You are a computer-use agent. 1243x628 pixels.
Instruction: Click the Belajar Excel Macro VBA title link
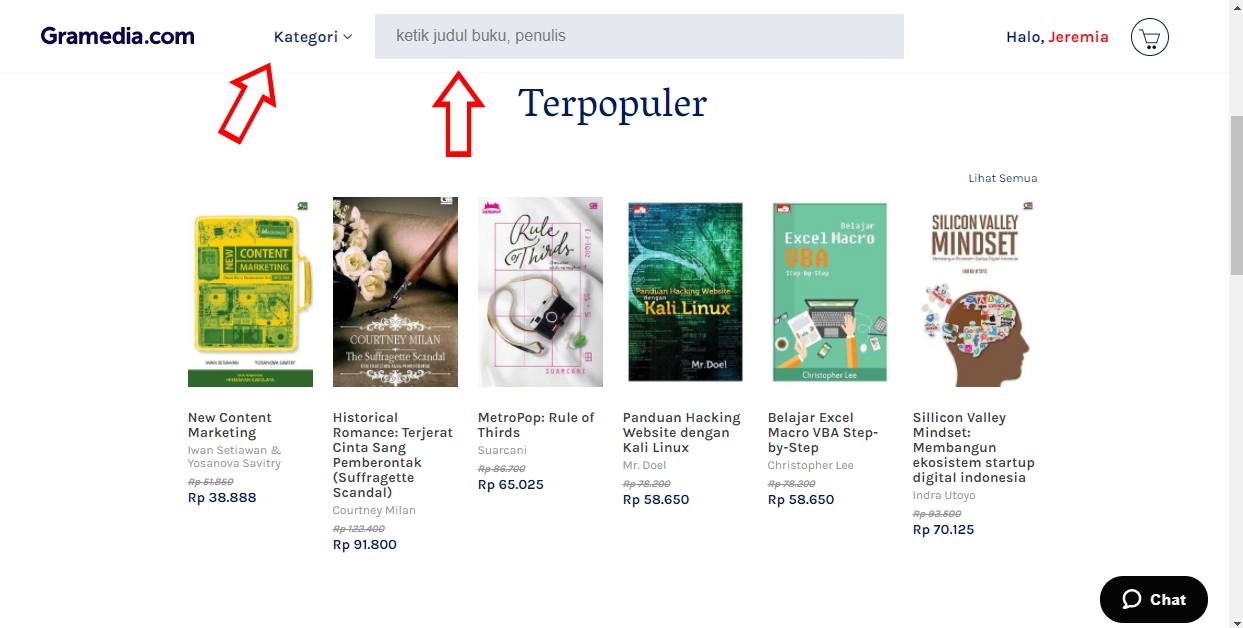[823, 432]
